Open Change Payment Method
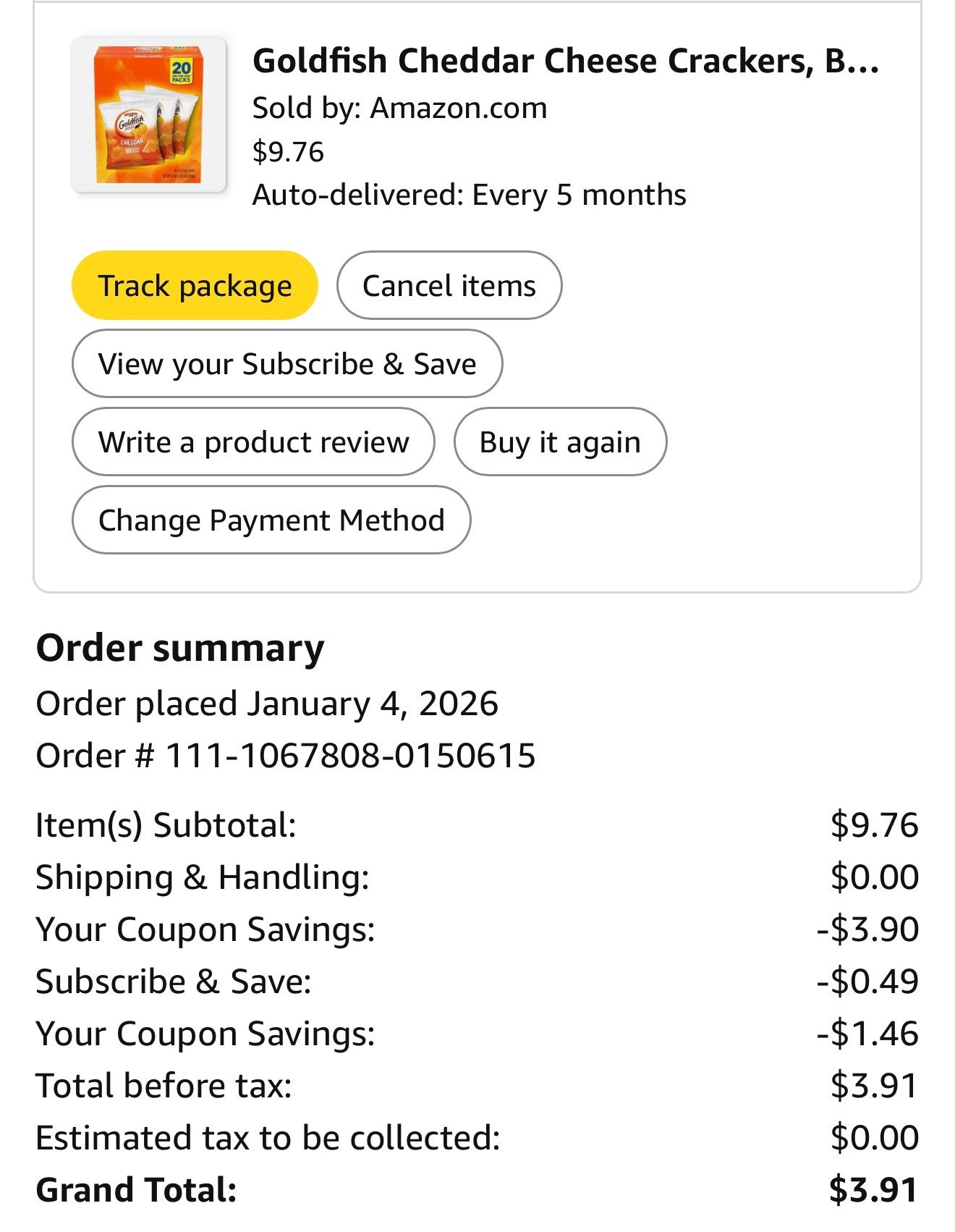 (271, 519)
